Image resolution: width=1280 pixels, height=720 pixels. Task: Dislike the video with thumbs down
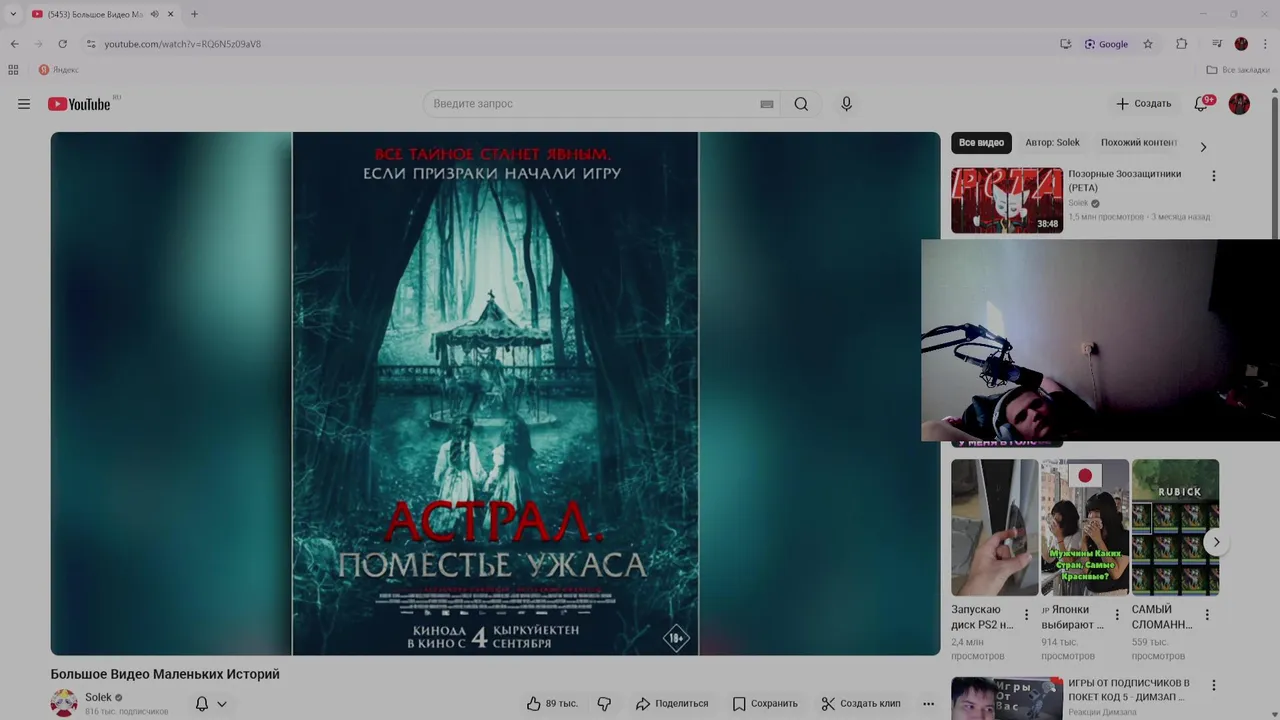(604, 703)
